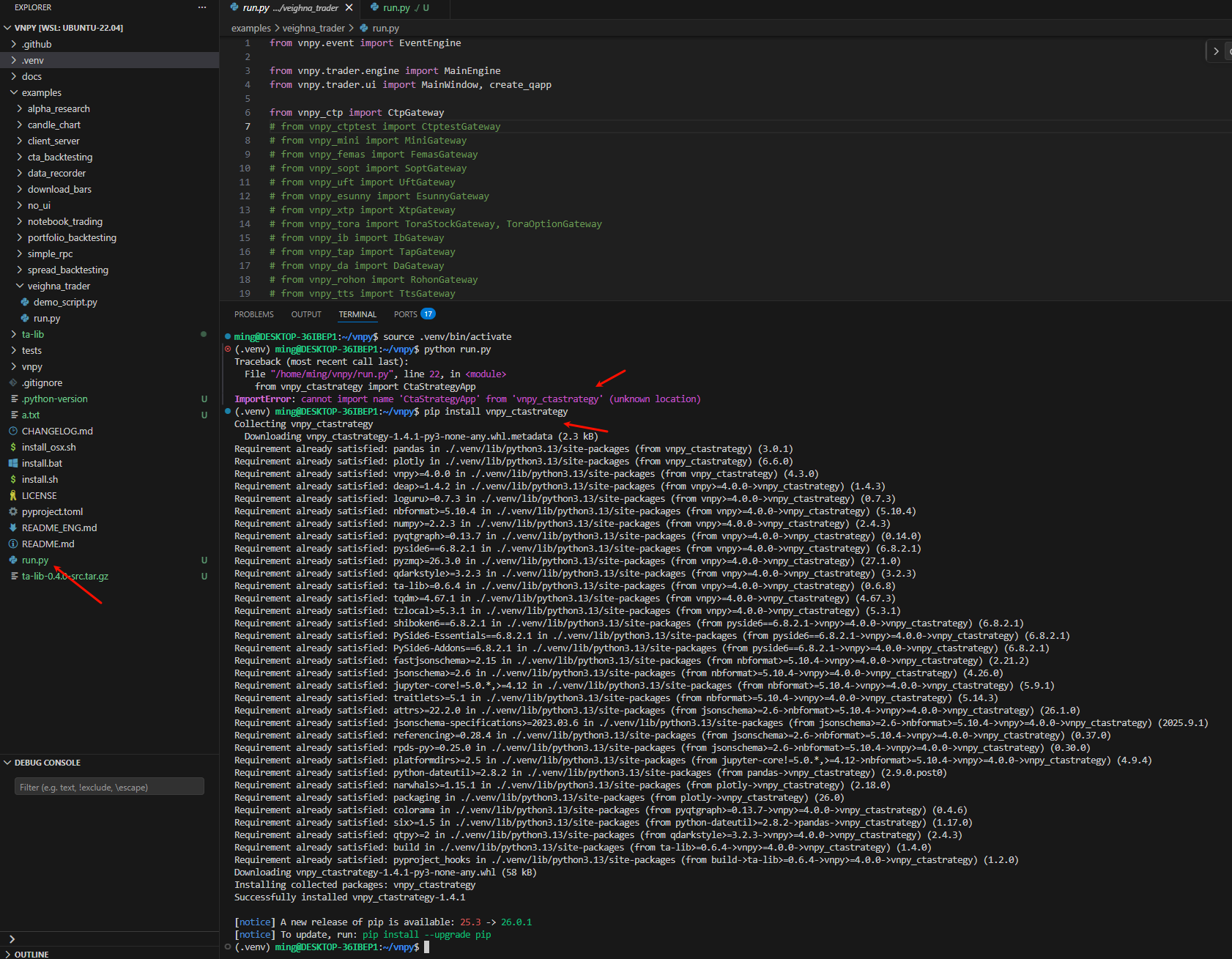The height and width of the screenshot is (959, 1232).
Task: Open install.sh shell script
Action: [x=40, y=479]
